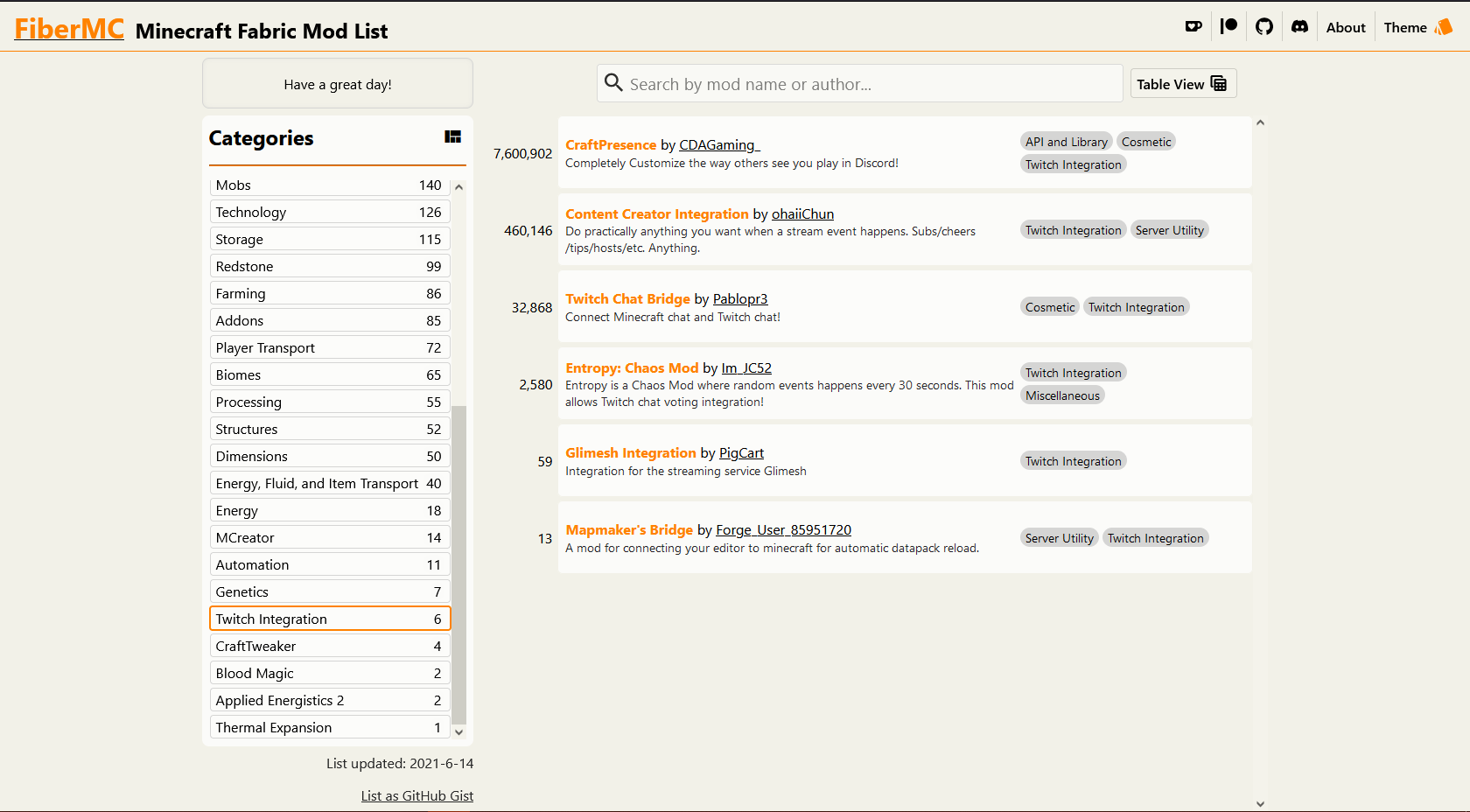
Task: Open the Glimesh Integration mod
Action: pos(631,452)
